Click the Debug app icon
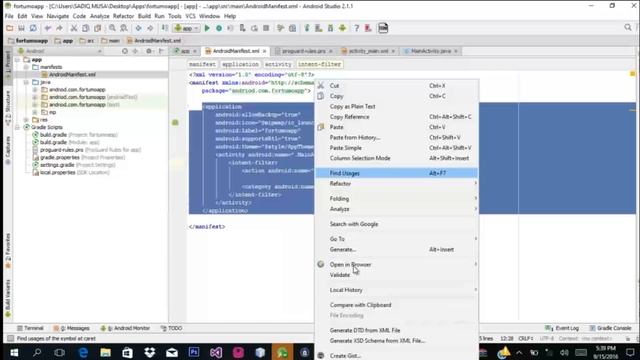 (219, 28)
